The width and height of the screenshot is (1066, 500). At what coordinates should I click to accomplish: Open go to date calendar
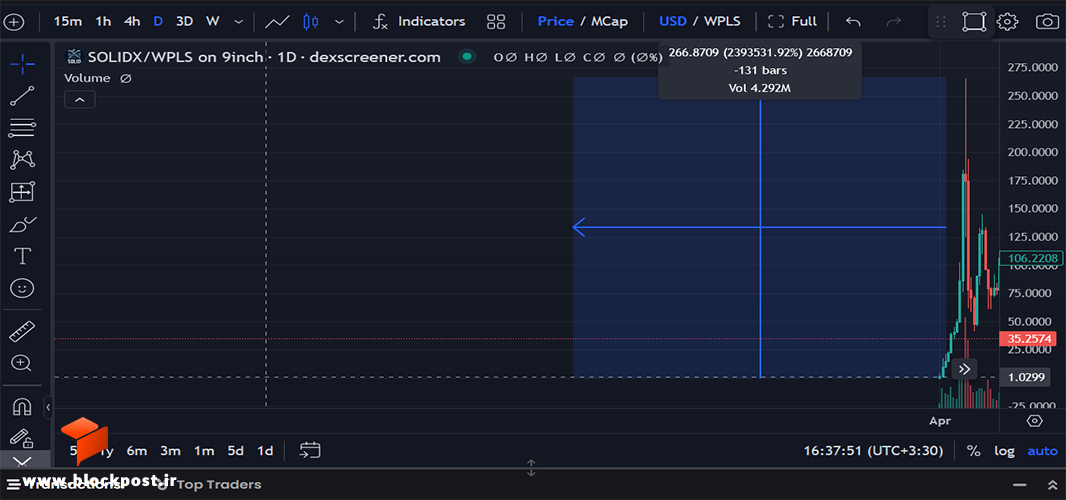(310, 450)
